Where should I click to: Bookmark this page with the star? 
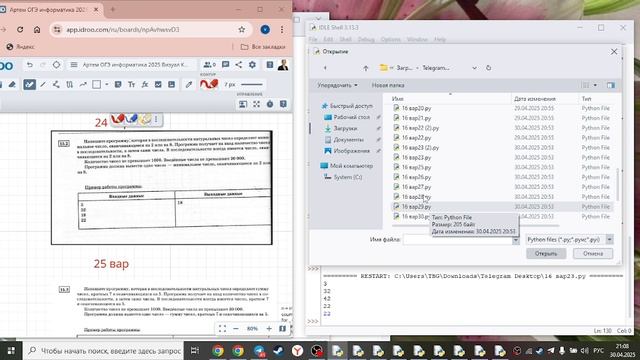click(x=242, y=29)
